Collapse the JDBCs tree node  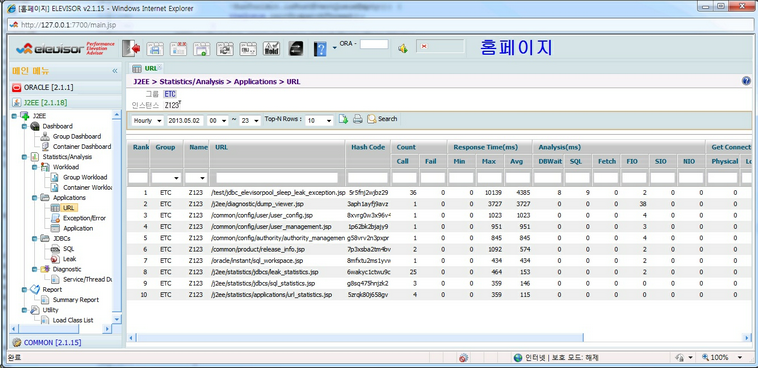pos(34,238)
